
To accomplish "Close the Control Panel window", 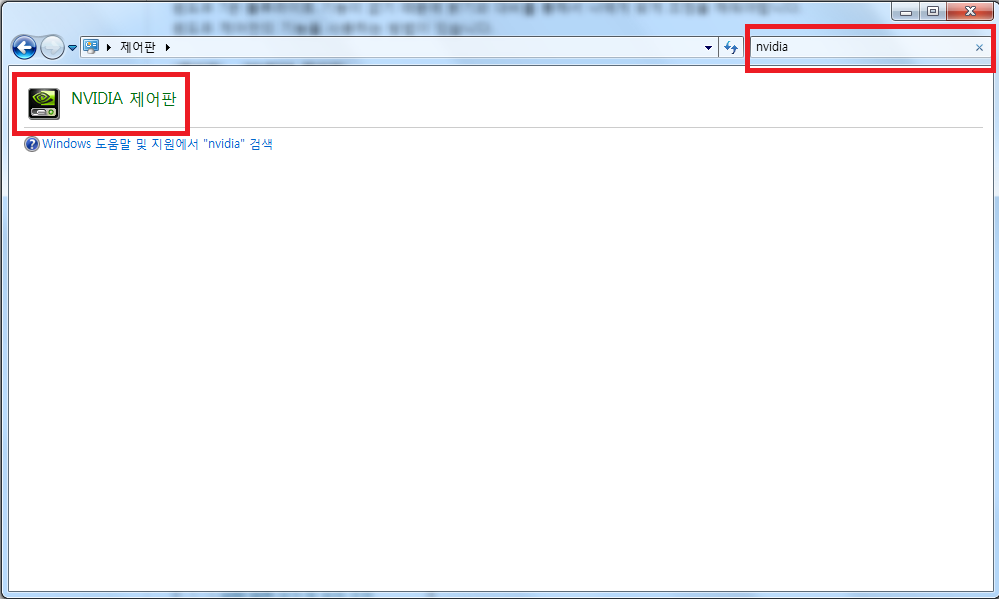I will tap(970, 11).
